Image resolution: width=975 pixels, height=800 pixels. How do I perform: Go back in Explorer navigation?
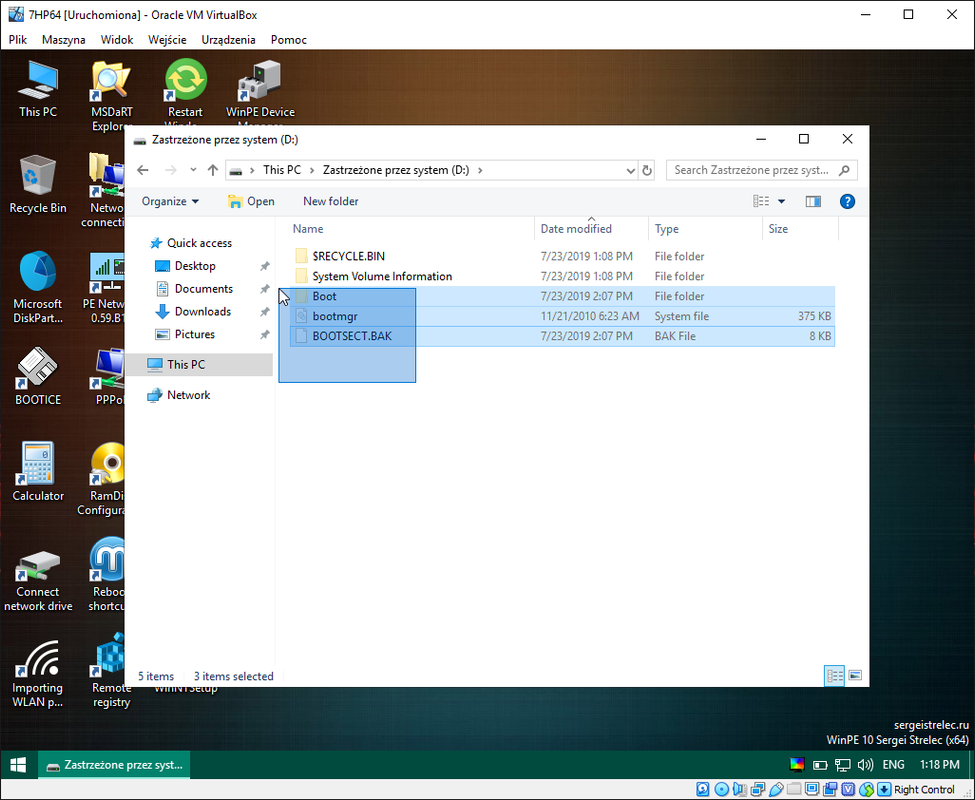(x=143, y=170)
